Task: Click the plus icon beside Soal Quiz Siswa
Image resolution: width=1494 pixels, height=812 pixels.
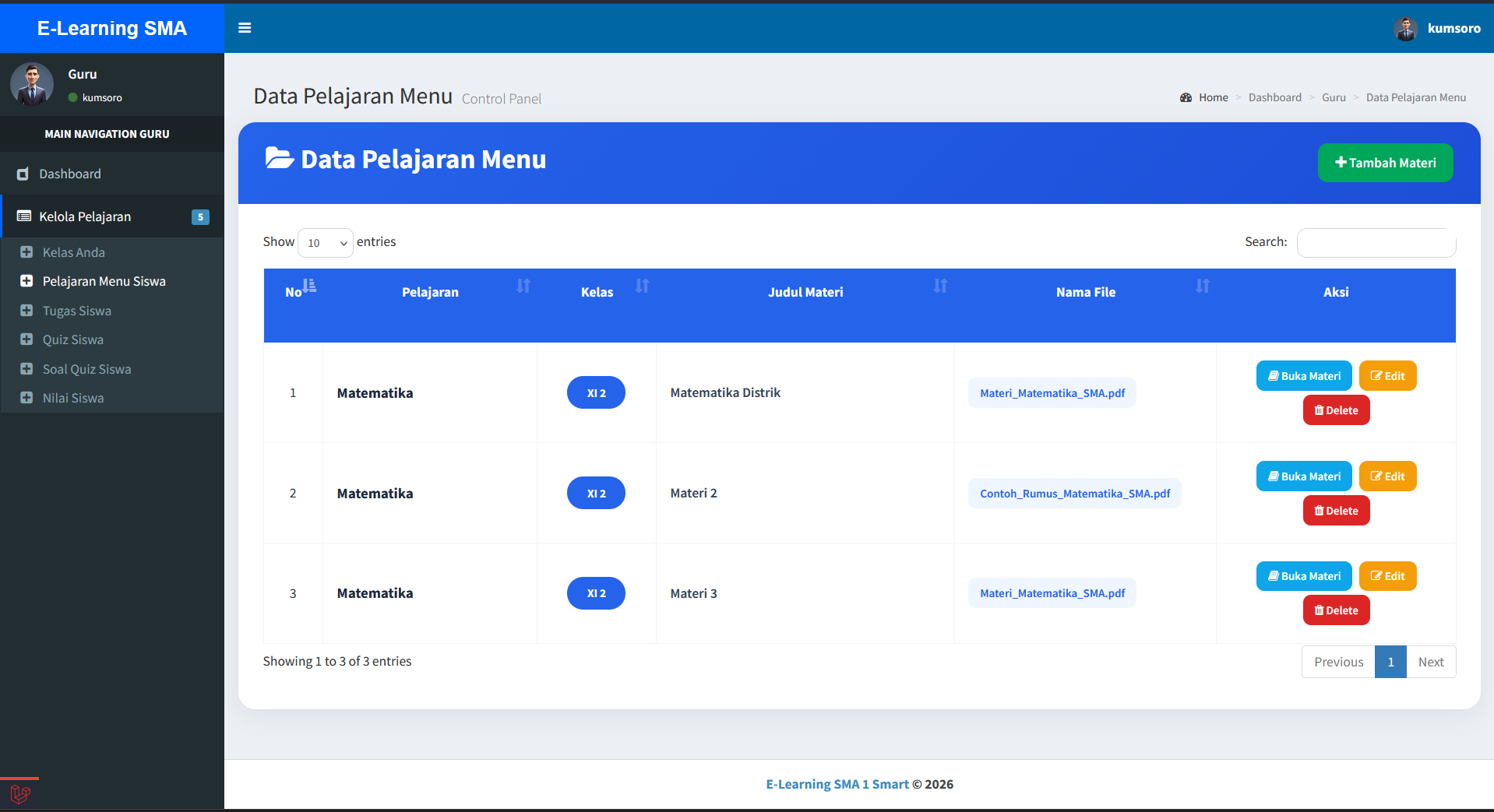Action: pos(26,369)
